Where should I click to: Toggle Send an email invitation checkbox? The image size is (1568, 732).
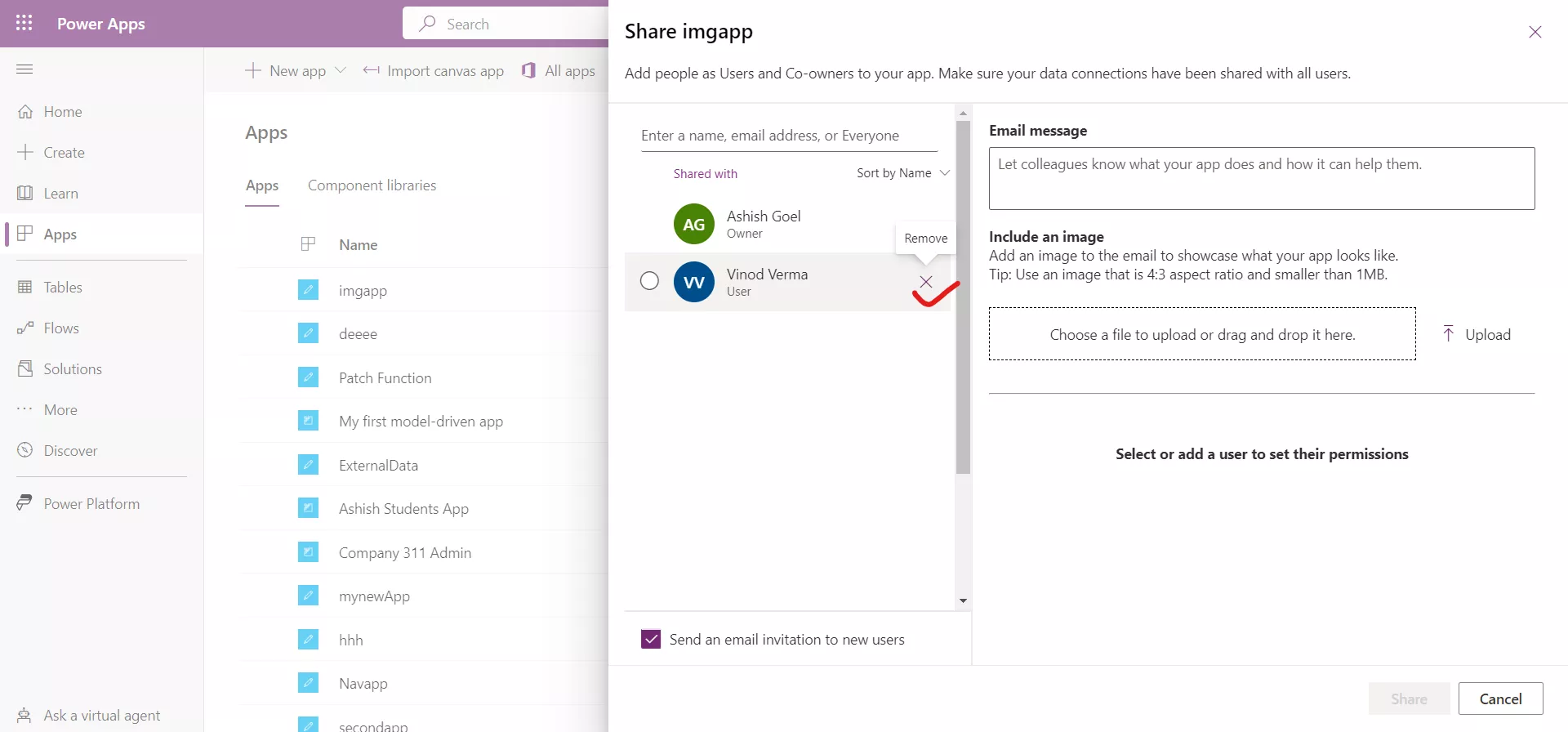(651, 639)
